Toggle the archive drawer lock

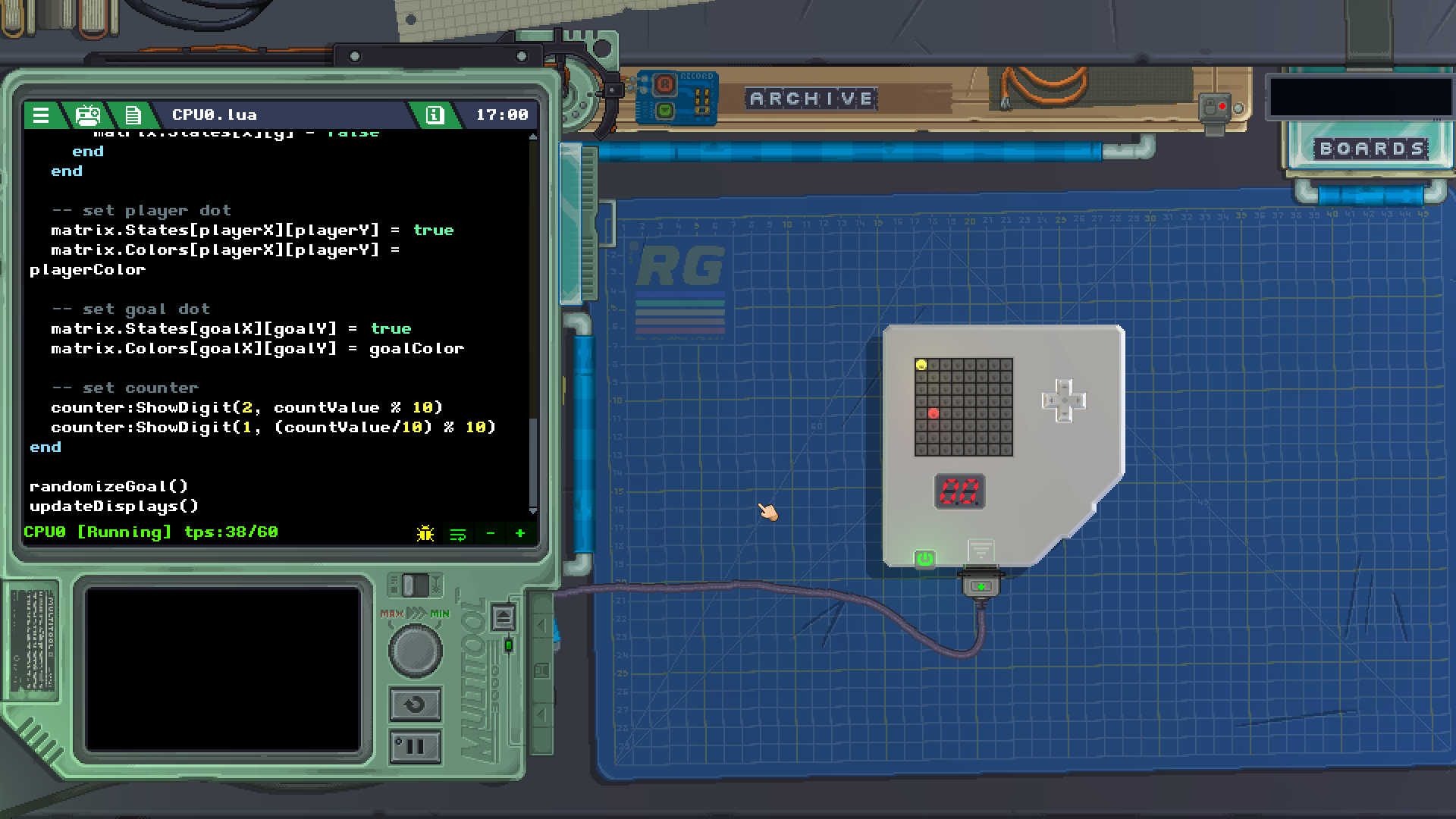click(1215, 108)
